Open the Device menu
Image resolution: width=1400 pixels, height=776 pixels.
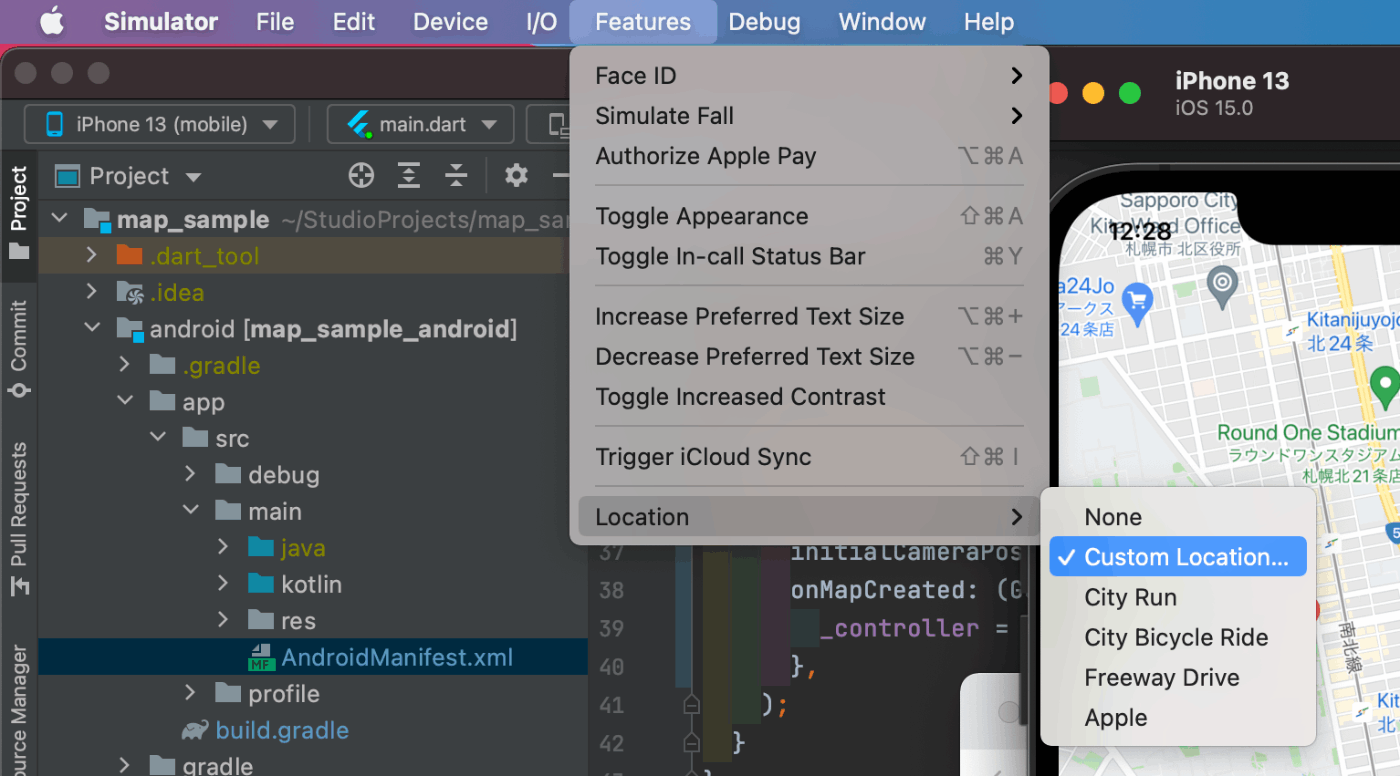[x=450, y=21]
